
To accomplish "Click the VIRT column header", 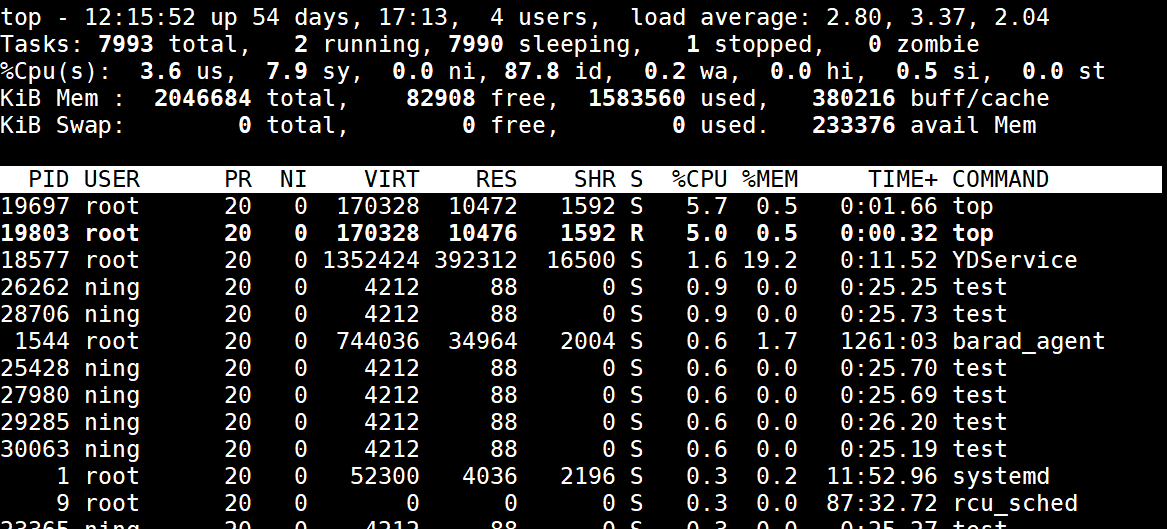I will click(x=391, y=179).
